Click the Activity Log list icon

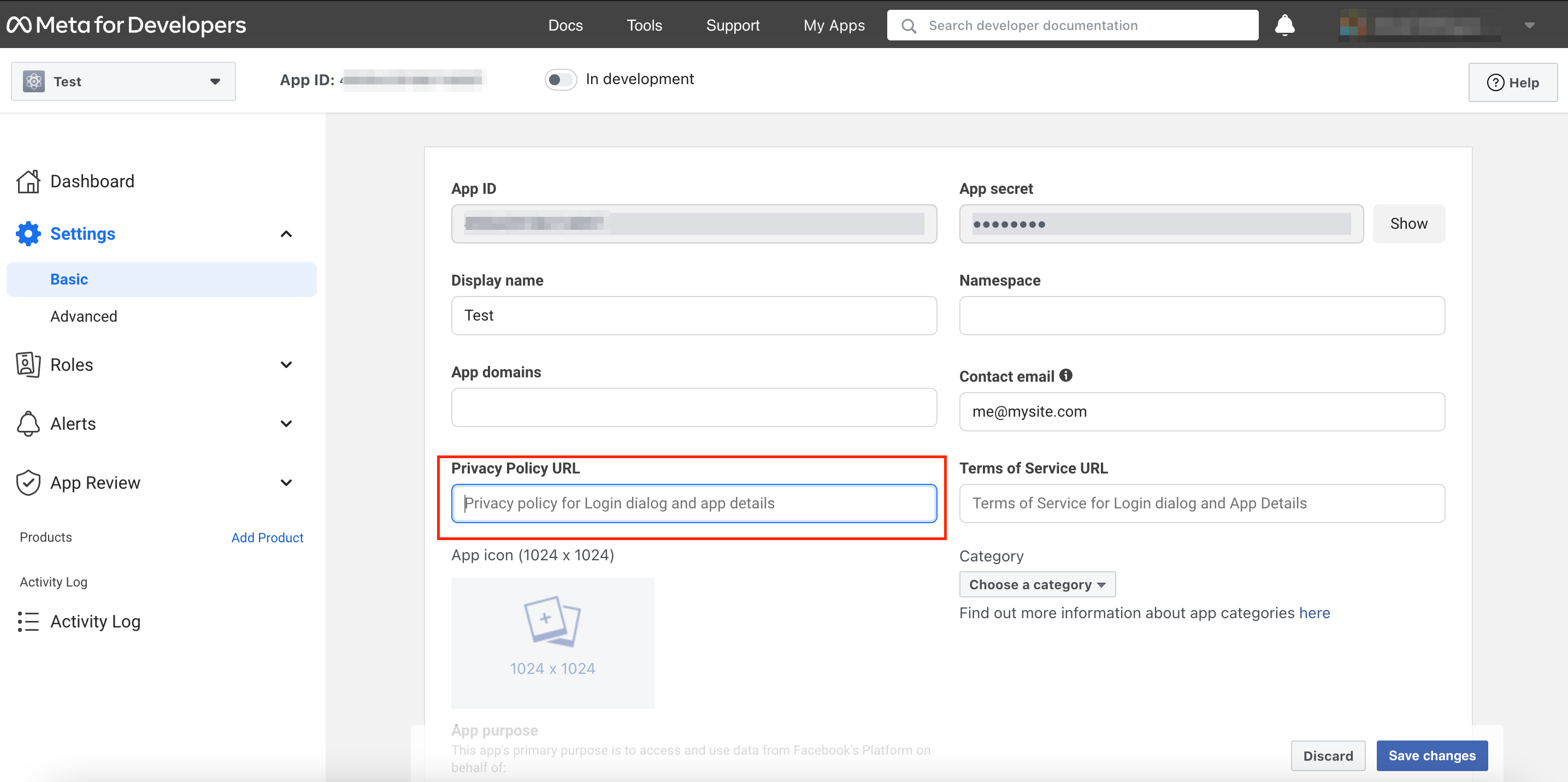28,621
